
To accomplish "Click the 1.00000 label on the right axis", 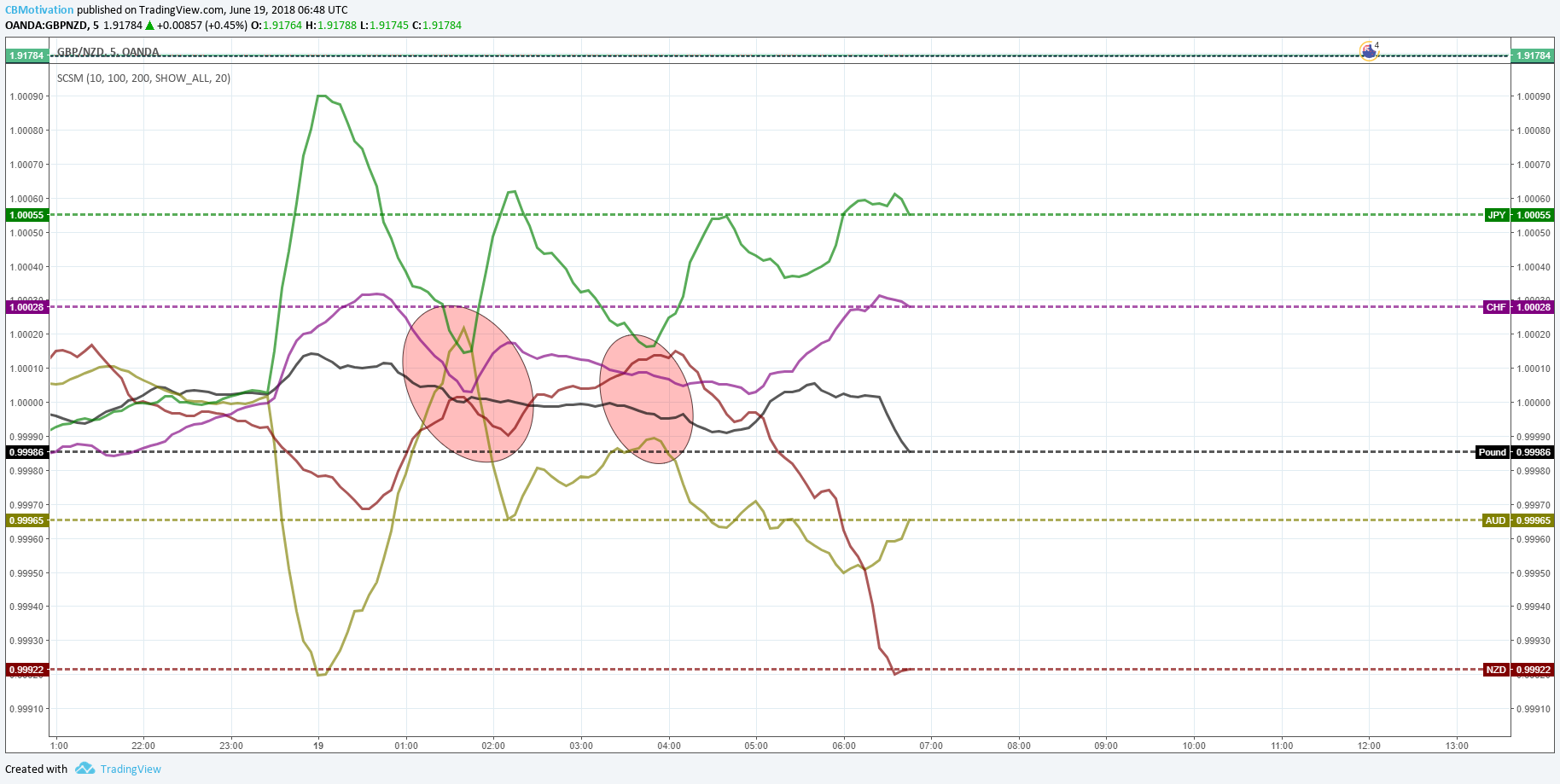I will pos(1534,403).
